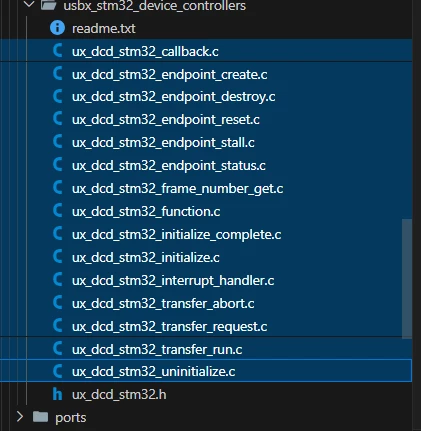Screen dimensions: 421x431
Task: Expand the ports folder chevron
Action: pyautogui.click(x=20, y=417)
